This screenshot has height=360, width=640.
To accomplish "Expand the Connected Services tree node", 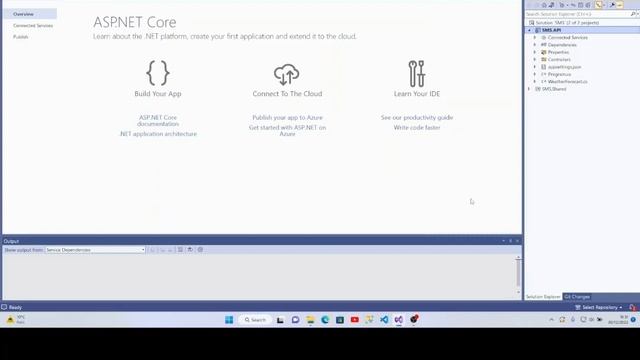I will (535, 38).
